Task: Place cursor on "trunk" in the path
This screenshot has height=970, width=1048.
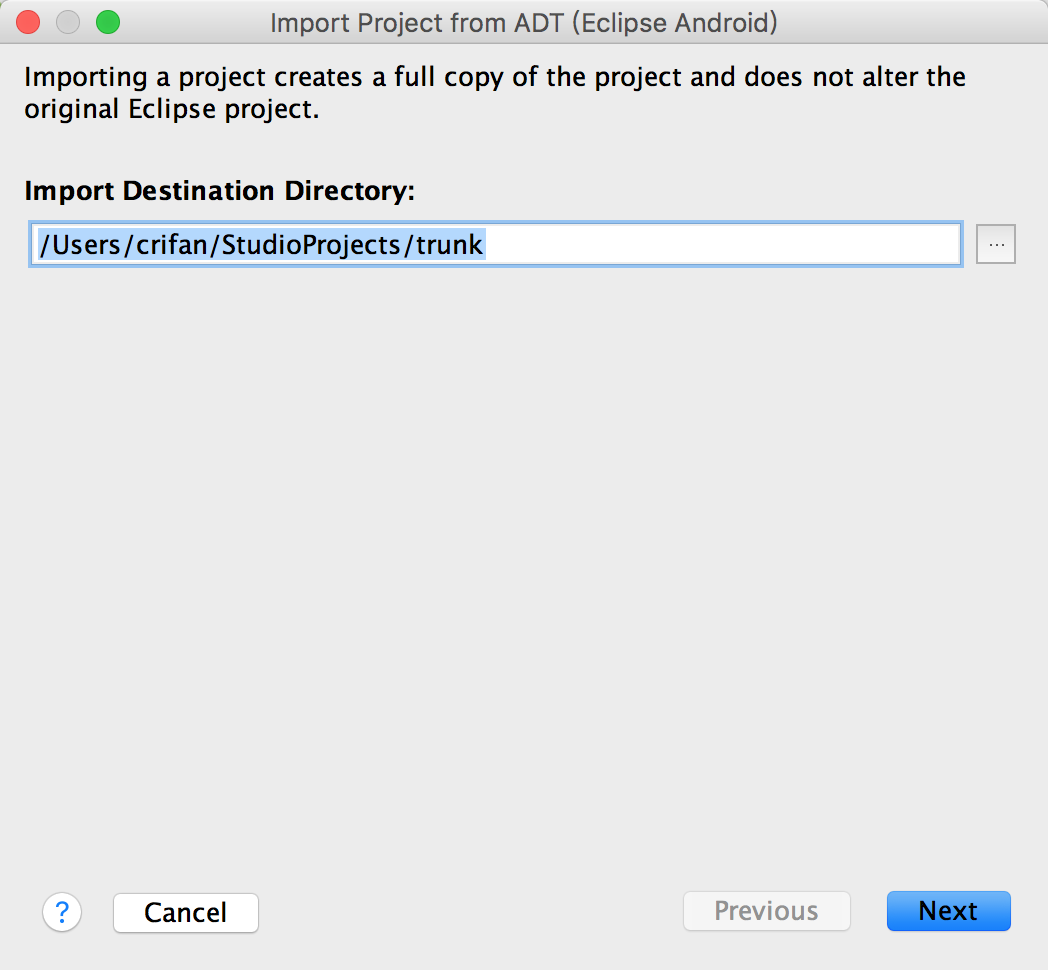Action: pos(450,244)
